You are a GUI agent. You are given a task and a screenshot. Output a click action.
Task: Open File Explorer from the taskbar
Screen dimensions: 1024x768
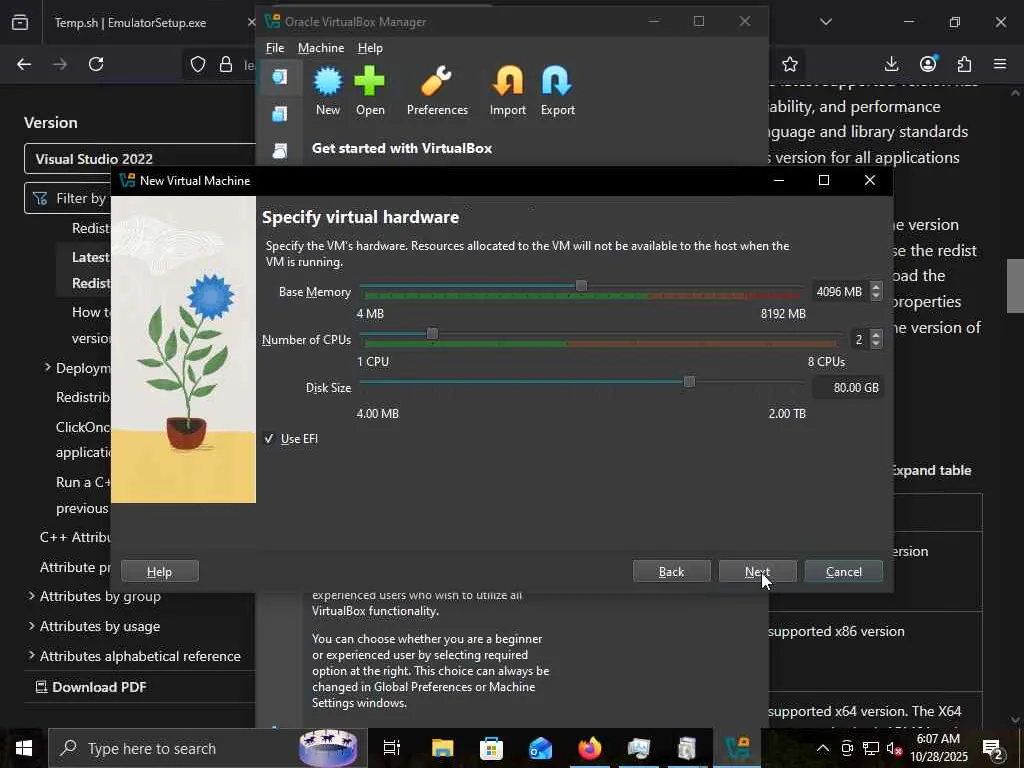click(x=442, y=748)
